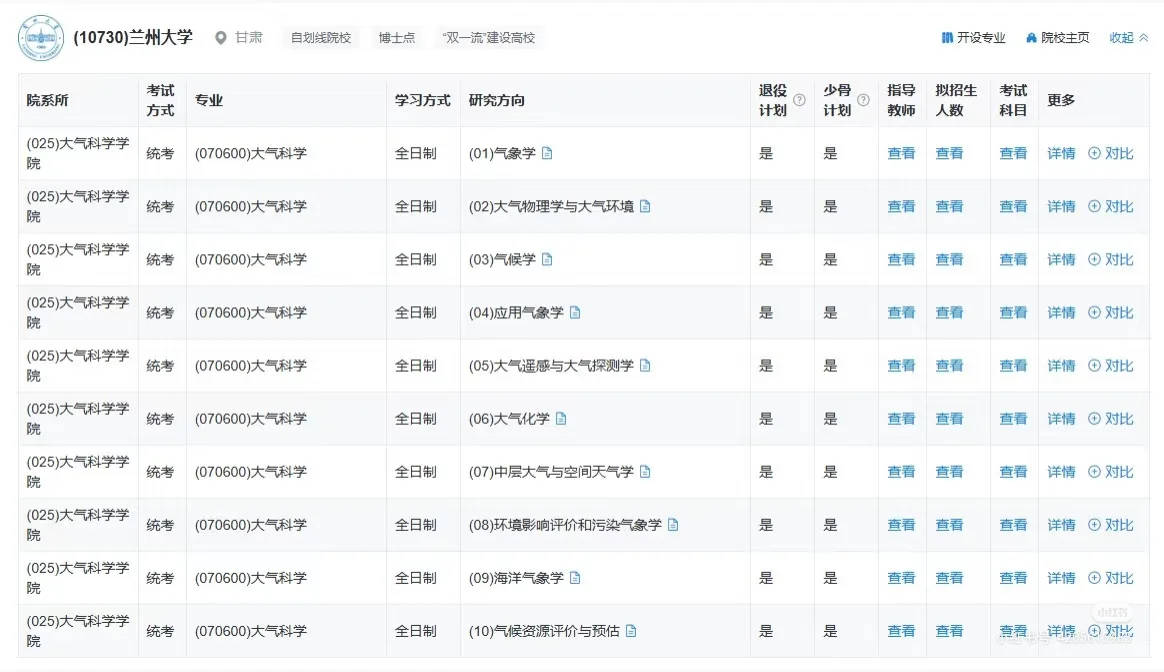Click 查看 under 考试科目 for (08)环境影响评价和污染气象学
The image size is (1164, 672).
point(1013,524)
